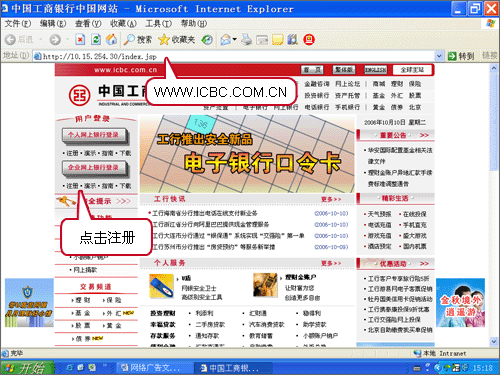Click the keys icon beside 安全提示
Image resolution: width=500 pixels, height=375 pixels.
pos(66,201)
